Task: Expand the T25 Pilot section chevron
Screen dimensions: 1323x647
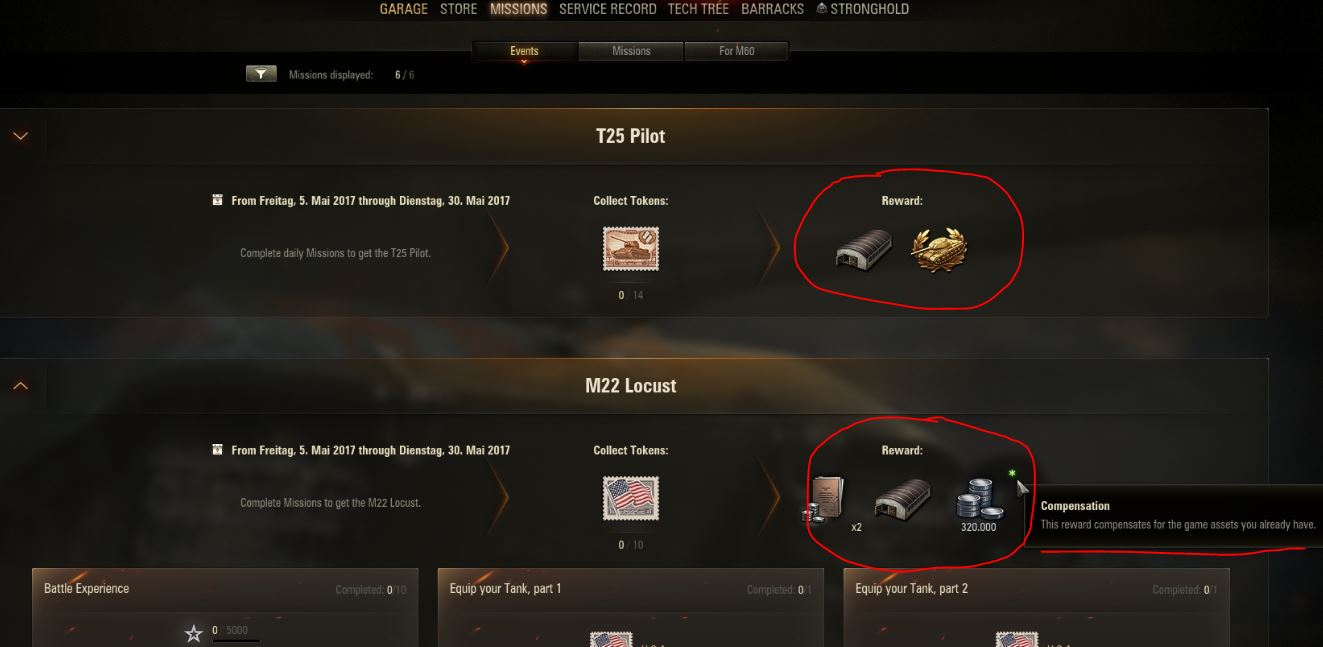Action: click(x=21, y=136)
